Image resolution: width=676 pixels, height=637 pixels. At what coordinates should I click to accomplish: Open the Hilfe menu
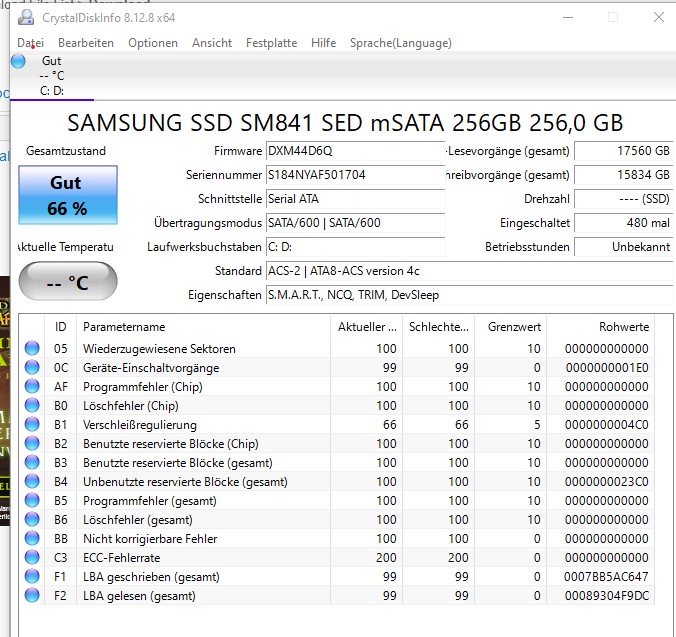pyautogui.click(x=323, y=43)
